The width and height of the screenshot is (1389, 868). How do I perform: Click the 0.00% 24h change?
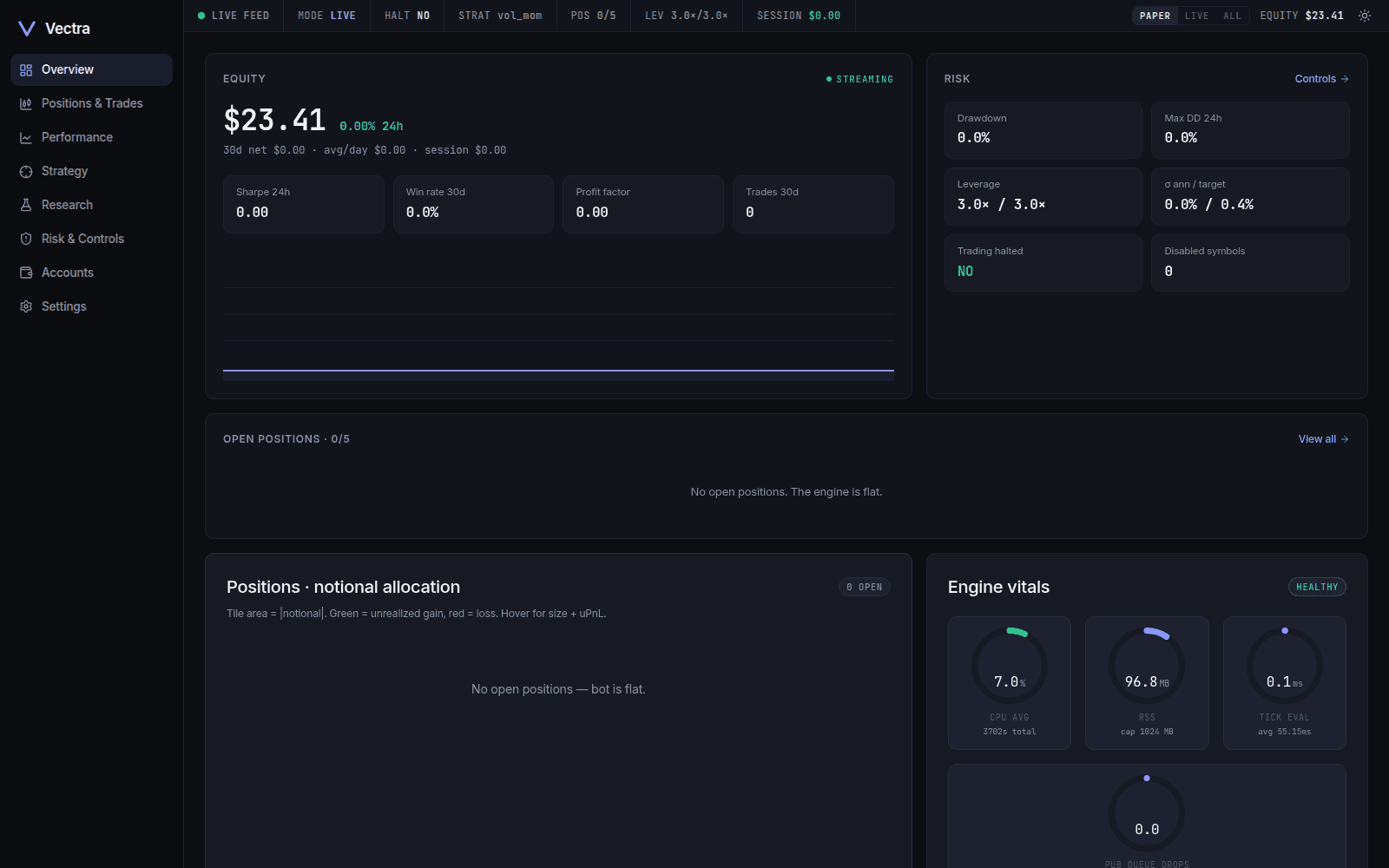point(371,126)
